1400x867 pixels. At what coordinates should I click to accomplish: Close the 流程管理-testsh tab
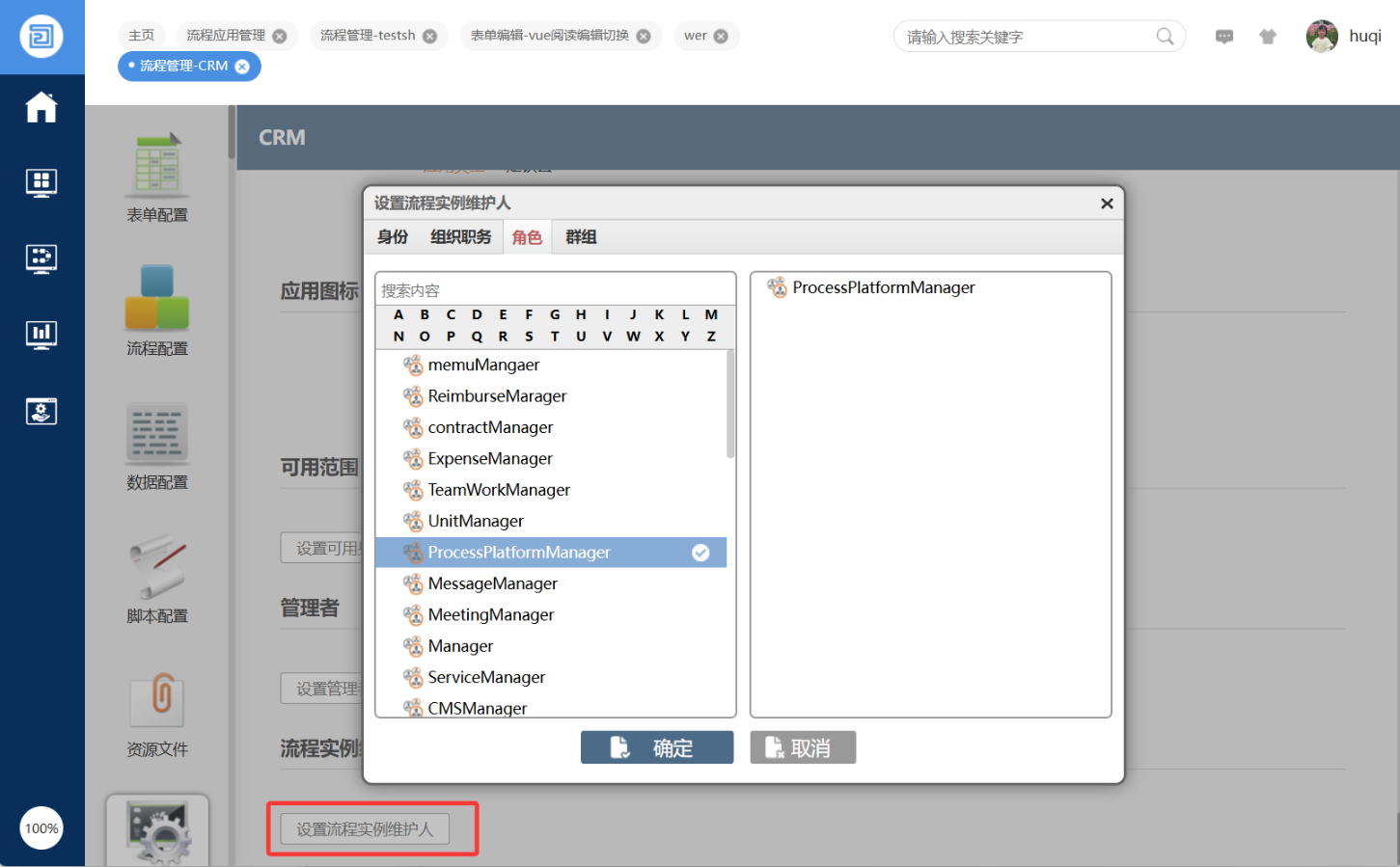tap(430, 37)
